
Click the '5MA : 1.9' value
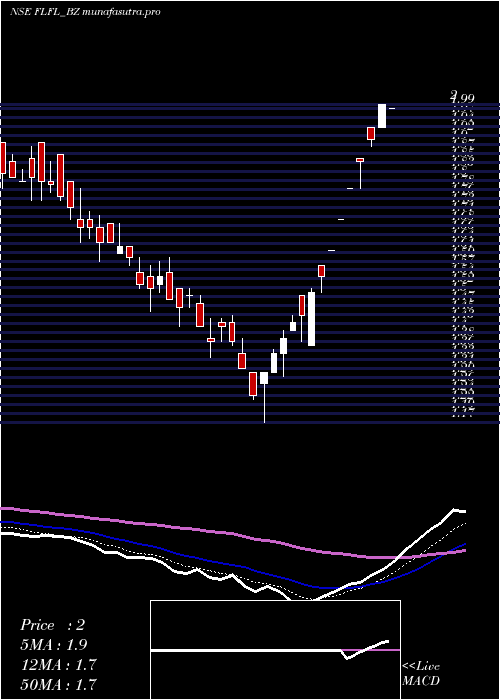[x=54, y=645]
